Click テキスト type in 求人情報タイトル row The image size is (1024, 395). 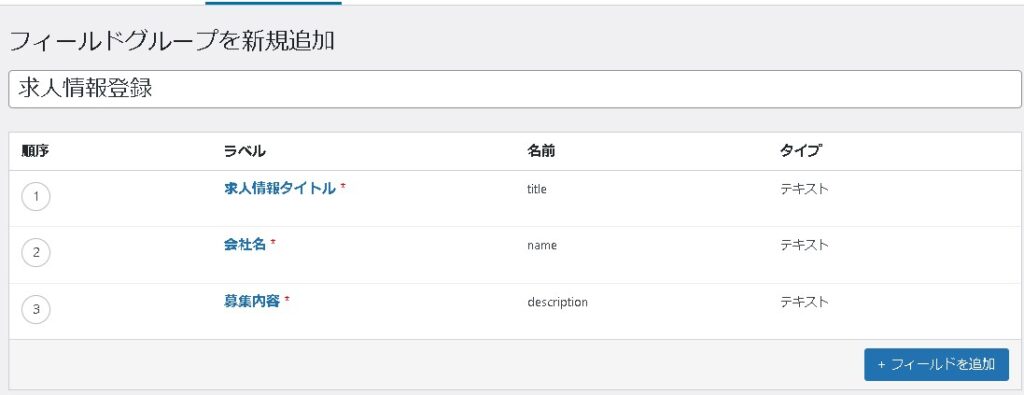[804, 189]
